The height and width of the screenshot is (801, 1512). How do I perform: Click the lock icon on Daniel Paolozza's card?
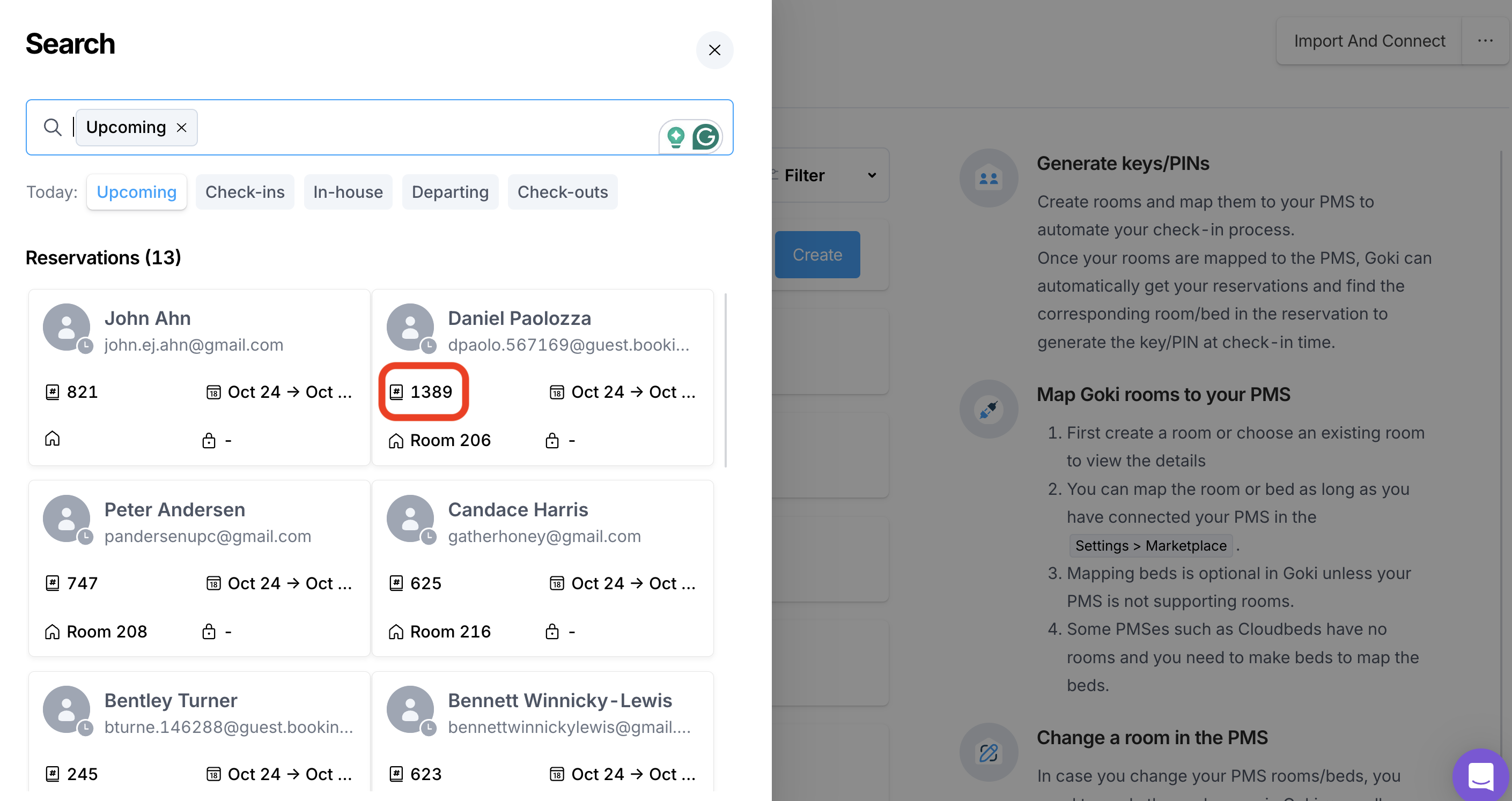point(552,441)
